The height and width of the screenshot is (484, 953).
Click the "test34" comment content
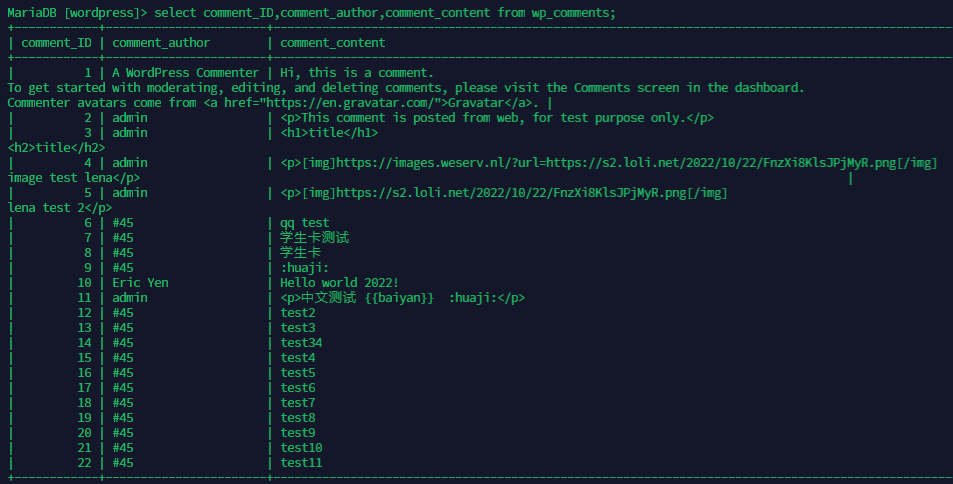coord(301,343)
